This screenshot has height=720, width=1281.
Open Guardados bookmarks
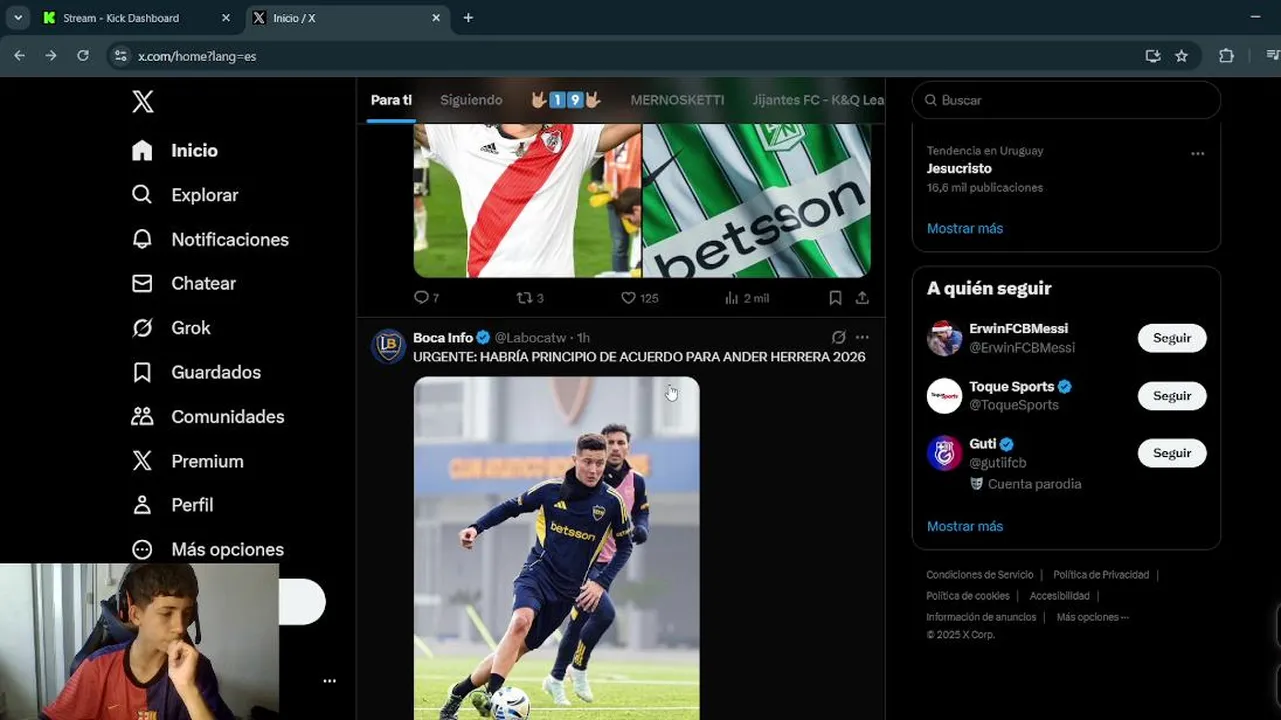pyautogui.click(x=196, y=372)
